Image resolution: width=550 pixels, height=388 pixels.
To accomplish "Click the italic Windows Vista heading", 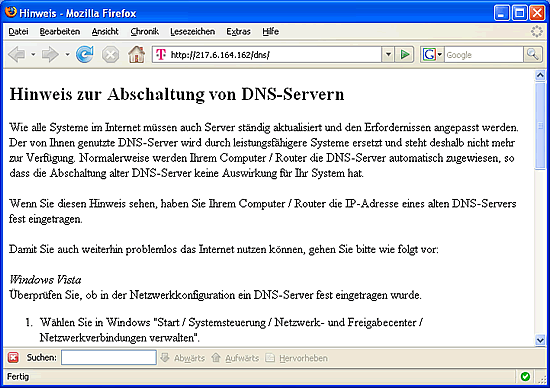I will point(45,280).
